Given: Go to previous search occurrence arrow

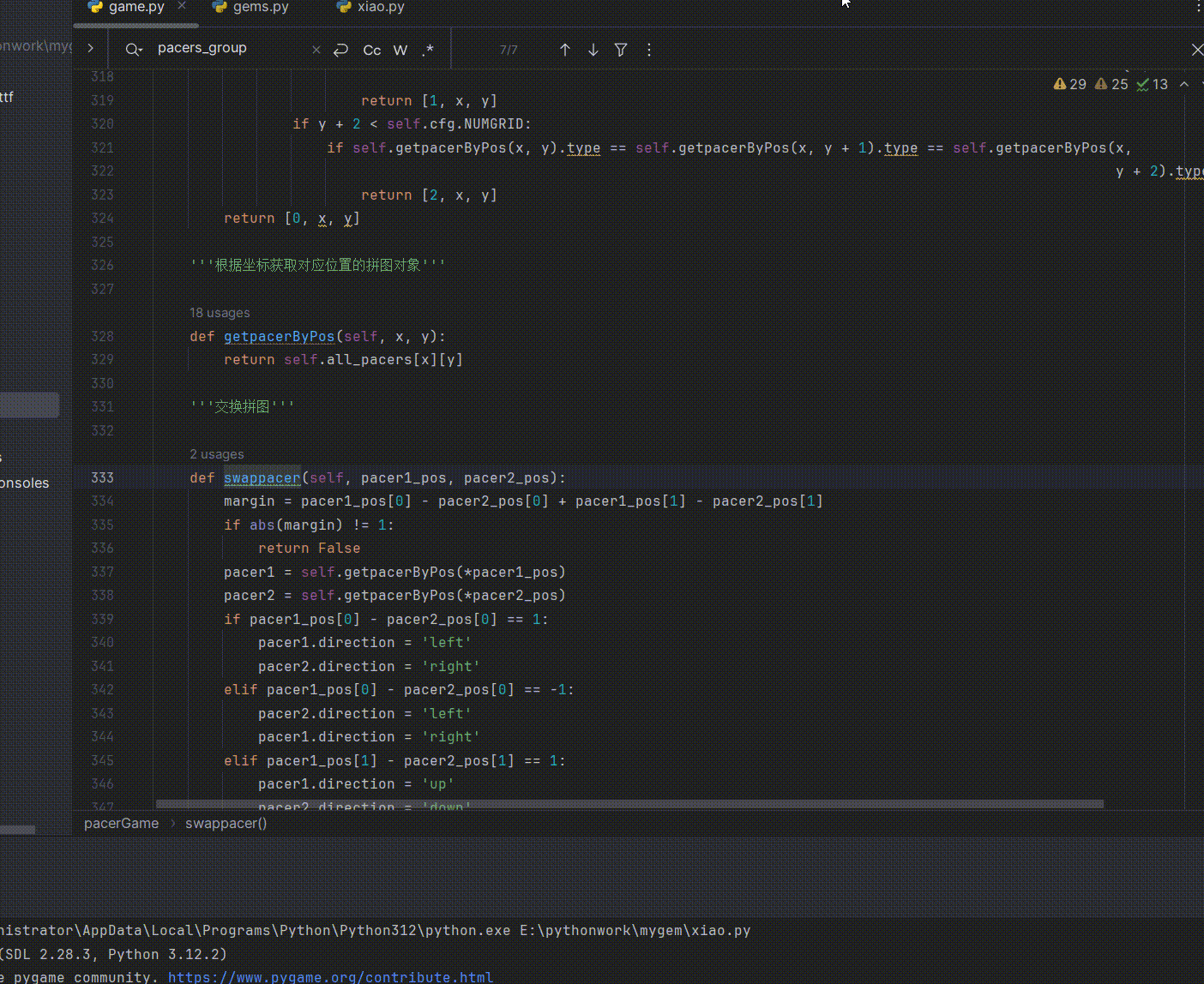Looking at the screenshot, I should [564, 50].
